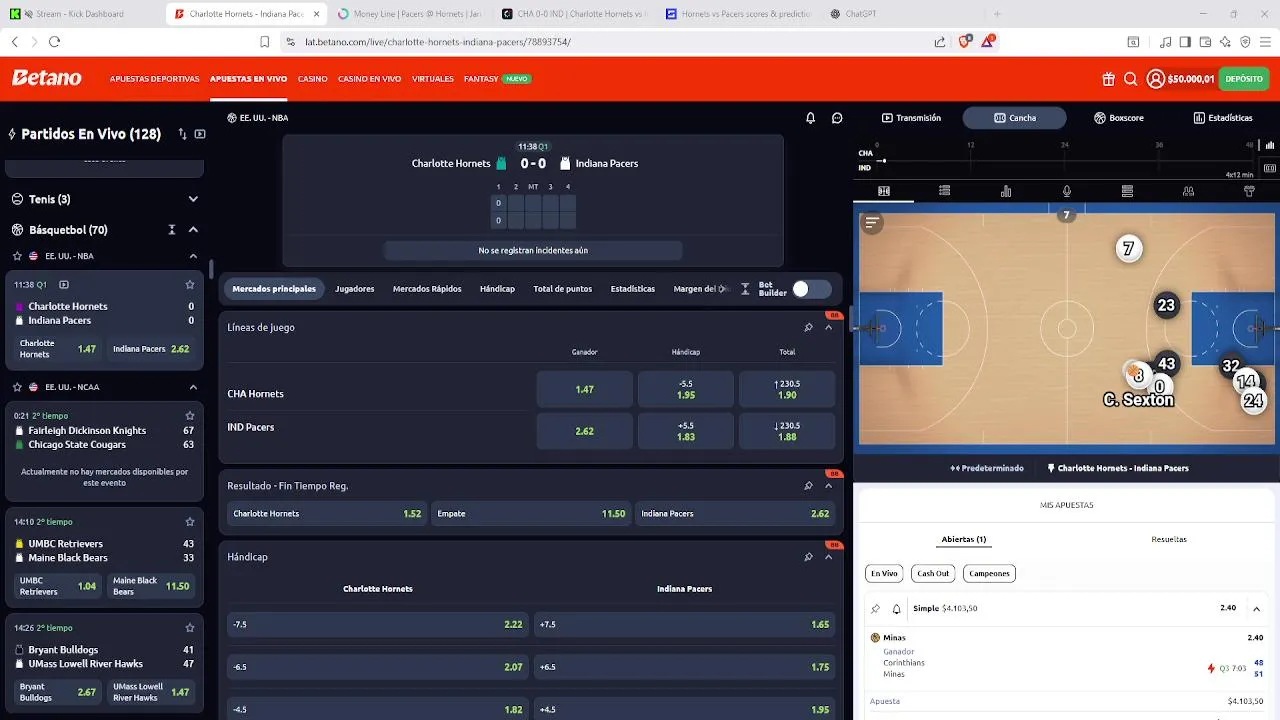Collapse the Simple bet details chevron
This screenshot has height=720, width=1280.
pos(1256,609)
